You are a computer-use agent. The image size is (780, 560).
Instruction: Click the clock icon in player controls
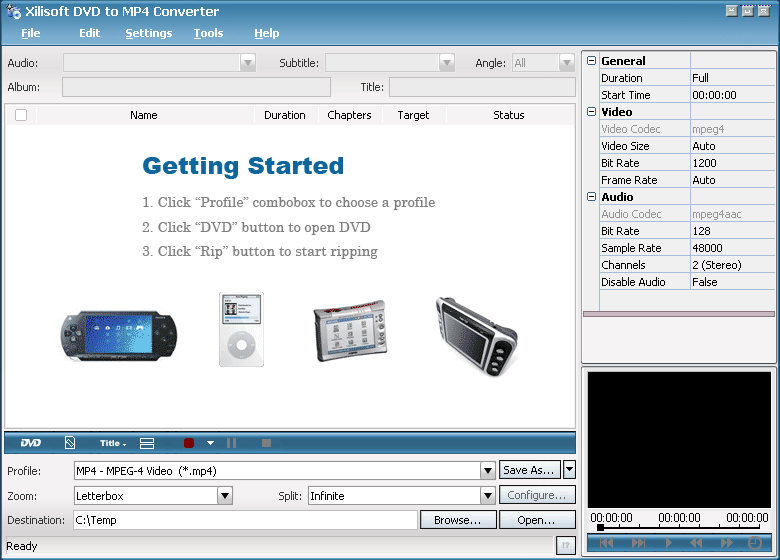tap(755, 543)
